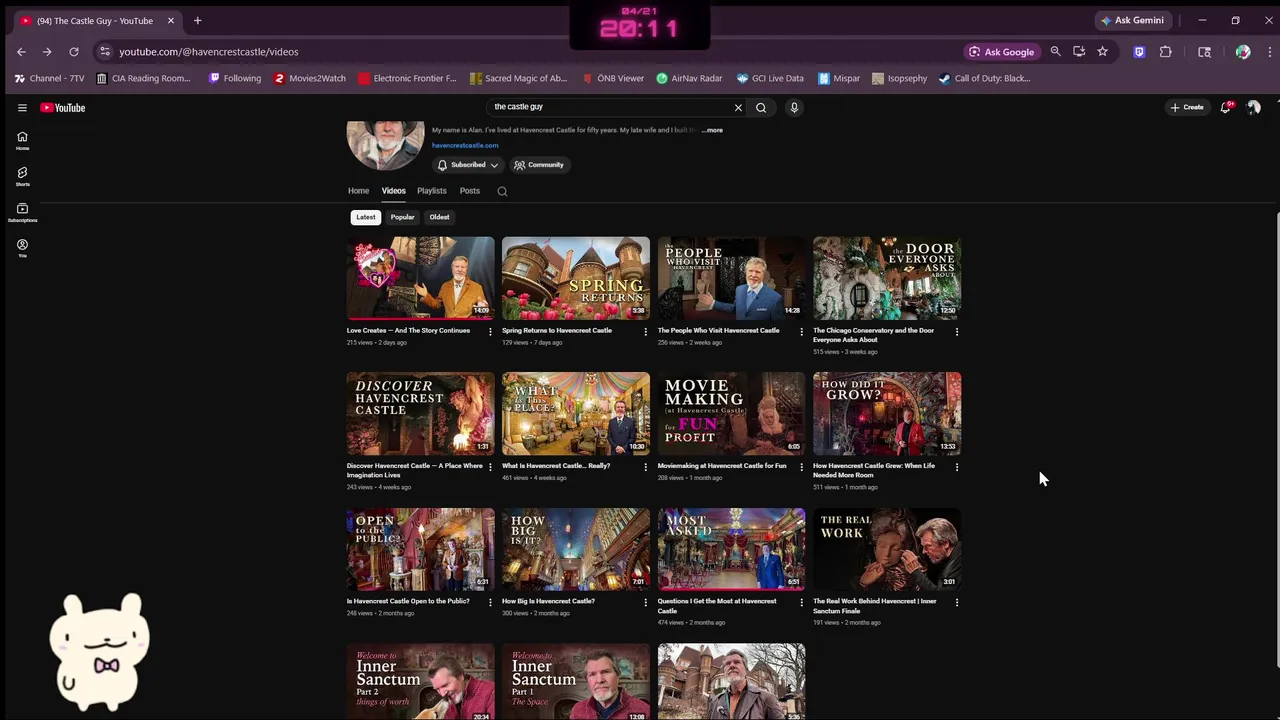Switch to the Playlists tab
The image size is (1280, 720).
coord(432,191)
